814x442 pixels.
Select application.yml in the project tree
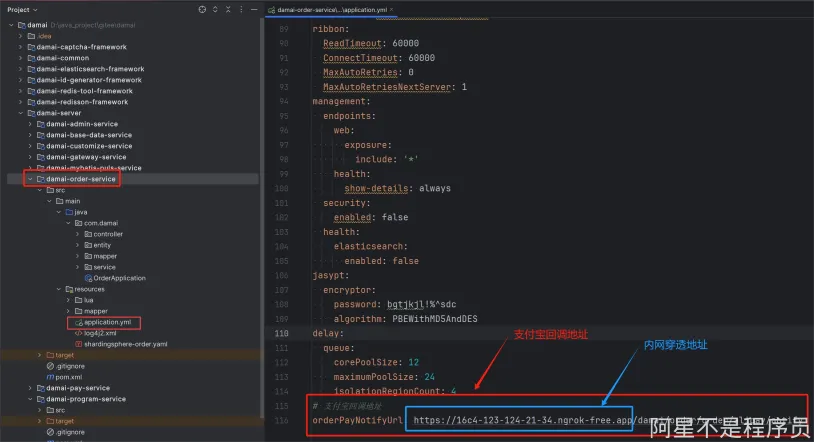pos(106,322)
